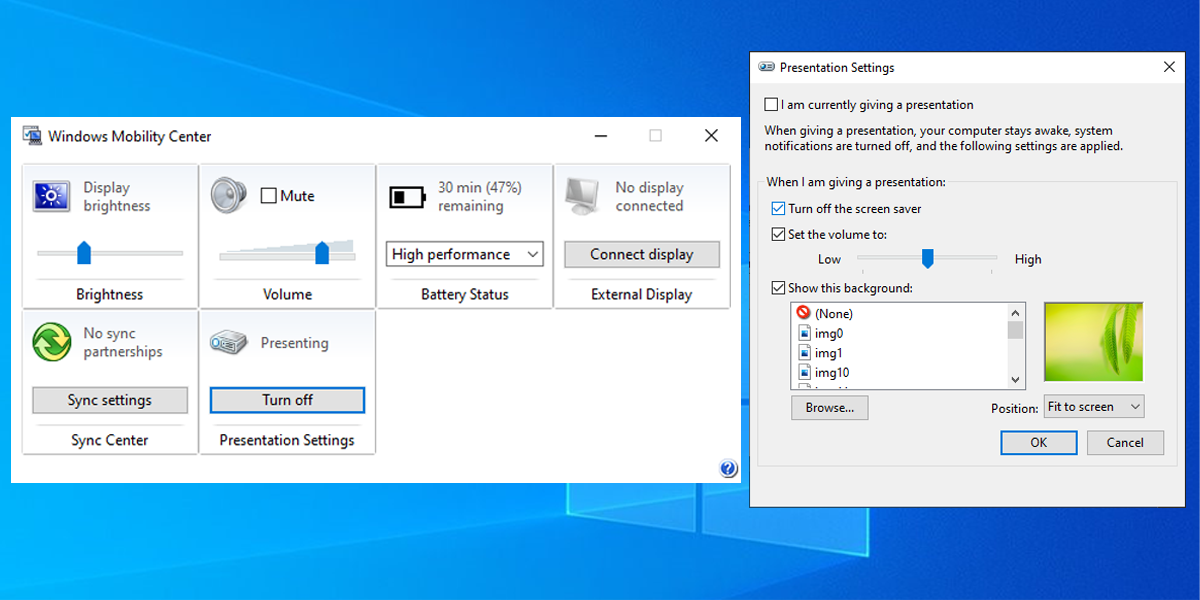Image resolution: width=1200 pixels, height=600 pixels.
Task: Minimize the Windows Mobility Center window
Action: [x=600, y=136]
